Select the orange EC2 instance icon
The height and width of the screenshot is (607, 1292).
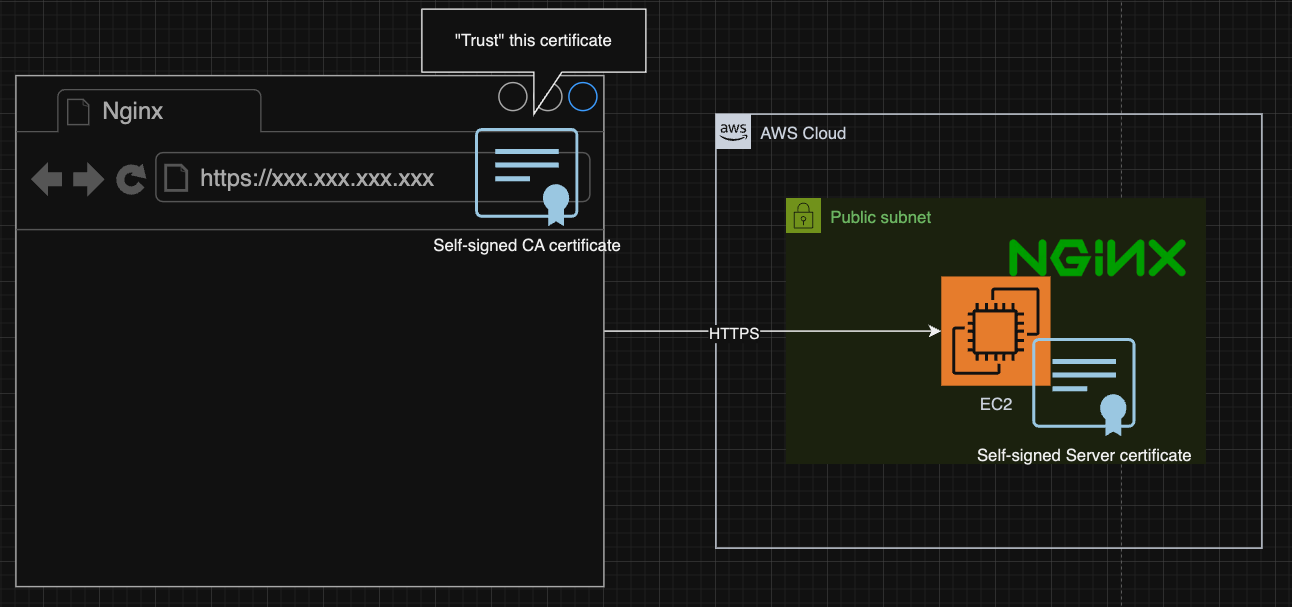pos(995,331)
